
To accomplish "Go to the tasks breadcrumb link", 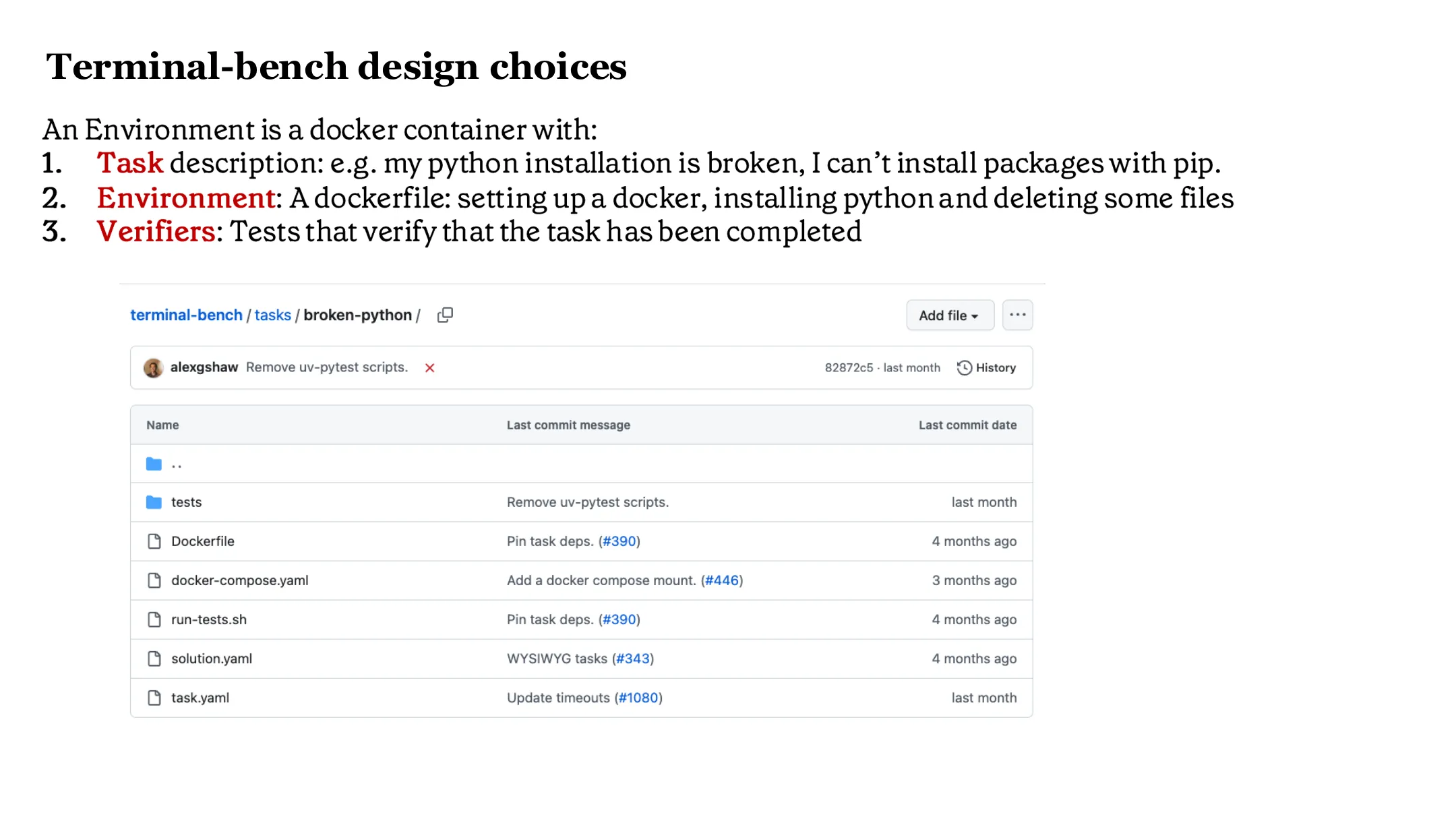I will coord(272,315).
